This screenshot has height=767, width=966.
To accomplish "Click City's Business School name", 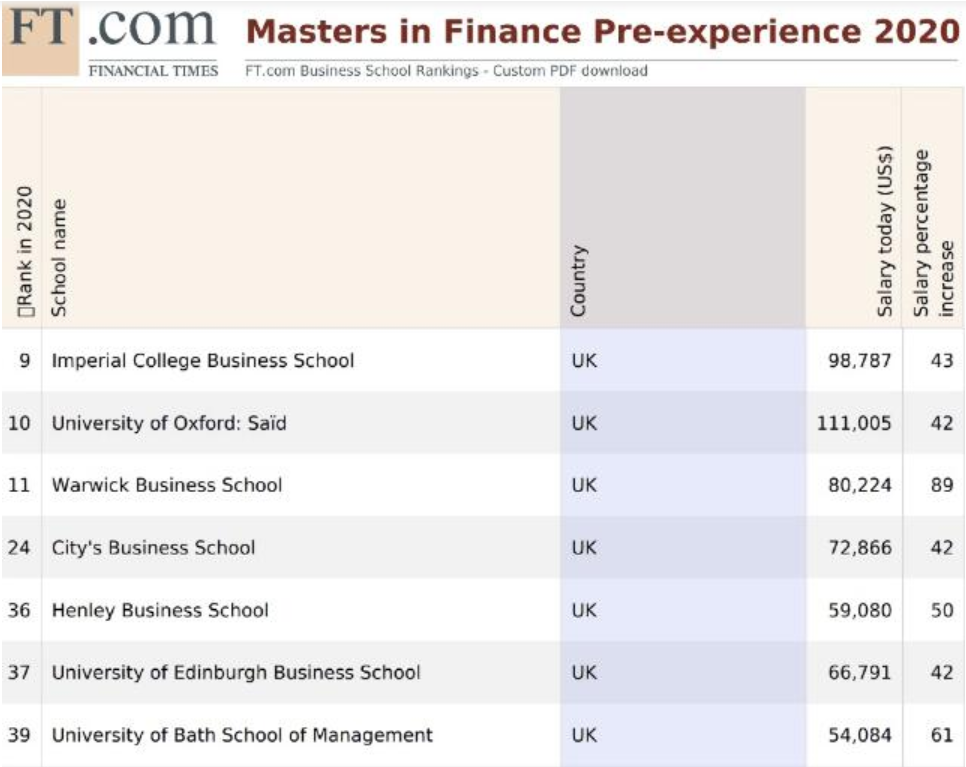I will pyautogui.click(x=153, y=548).
